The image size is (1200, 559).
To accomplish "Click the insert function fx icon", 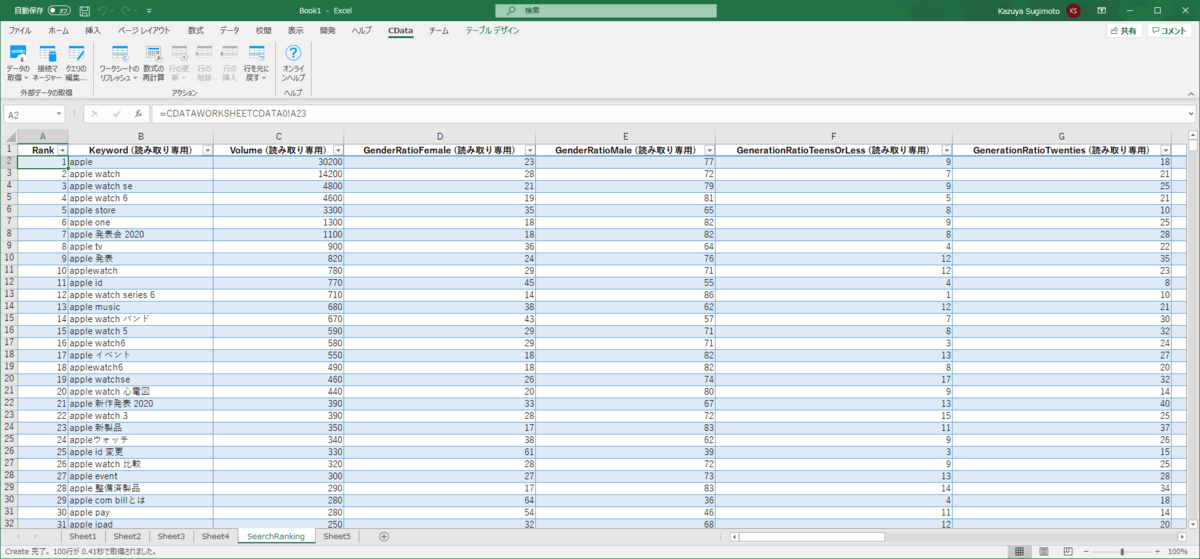I will (139, 114).
